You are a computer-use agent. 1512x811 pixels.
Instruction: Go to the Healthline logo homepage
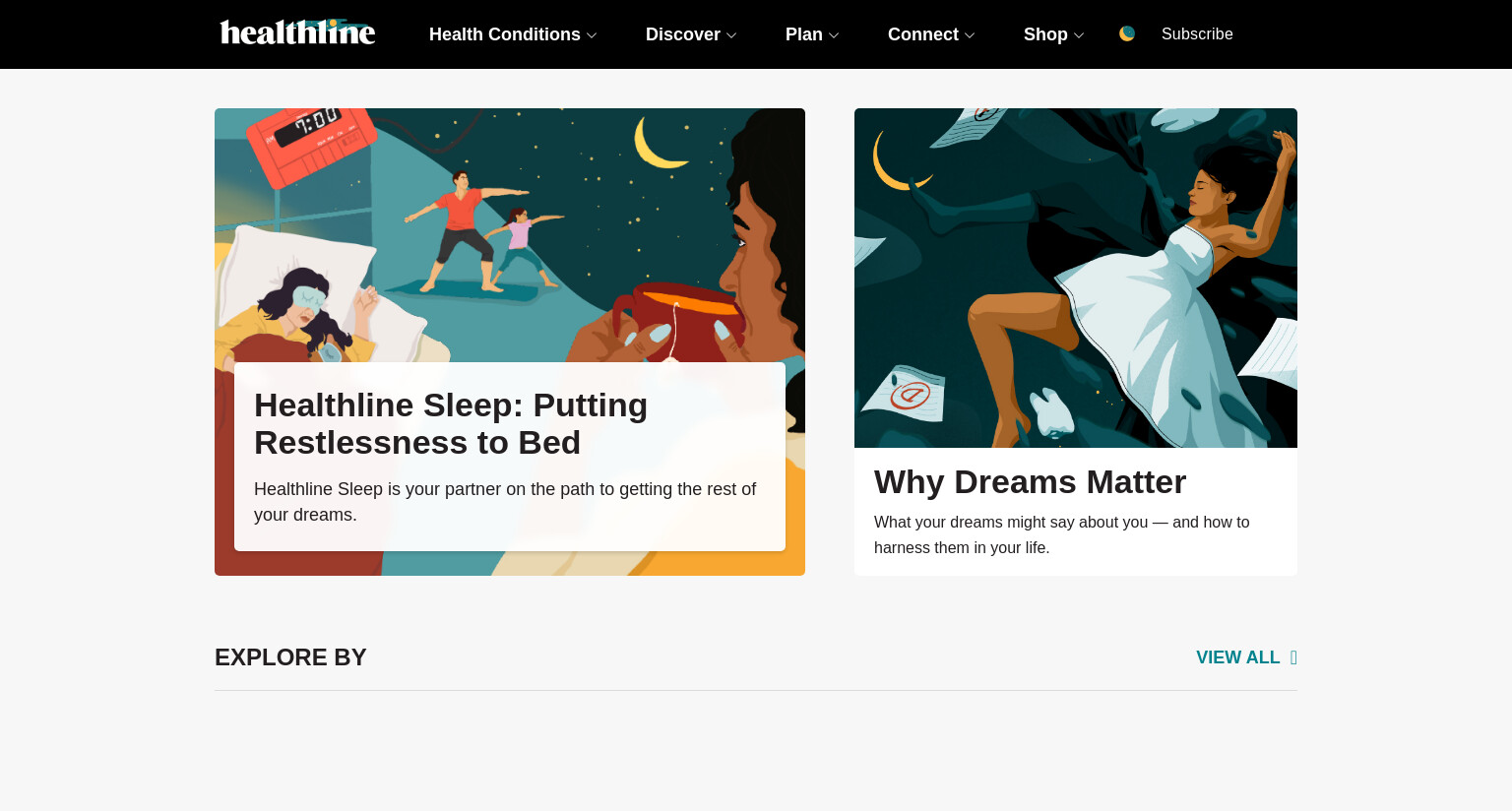coord(297,32)
